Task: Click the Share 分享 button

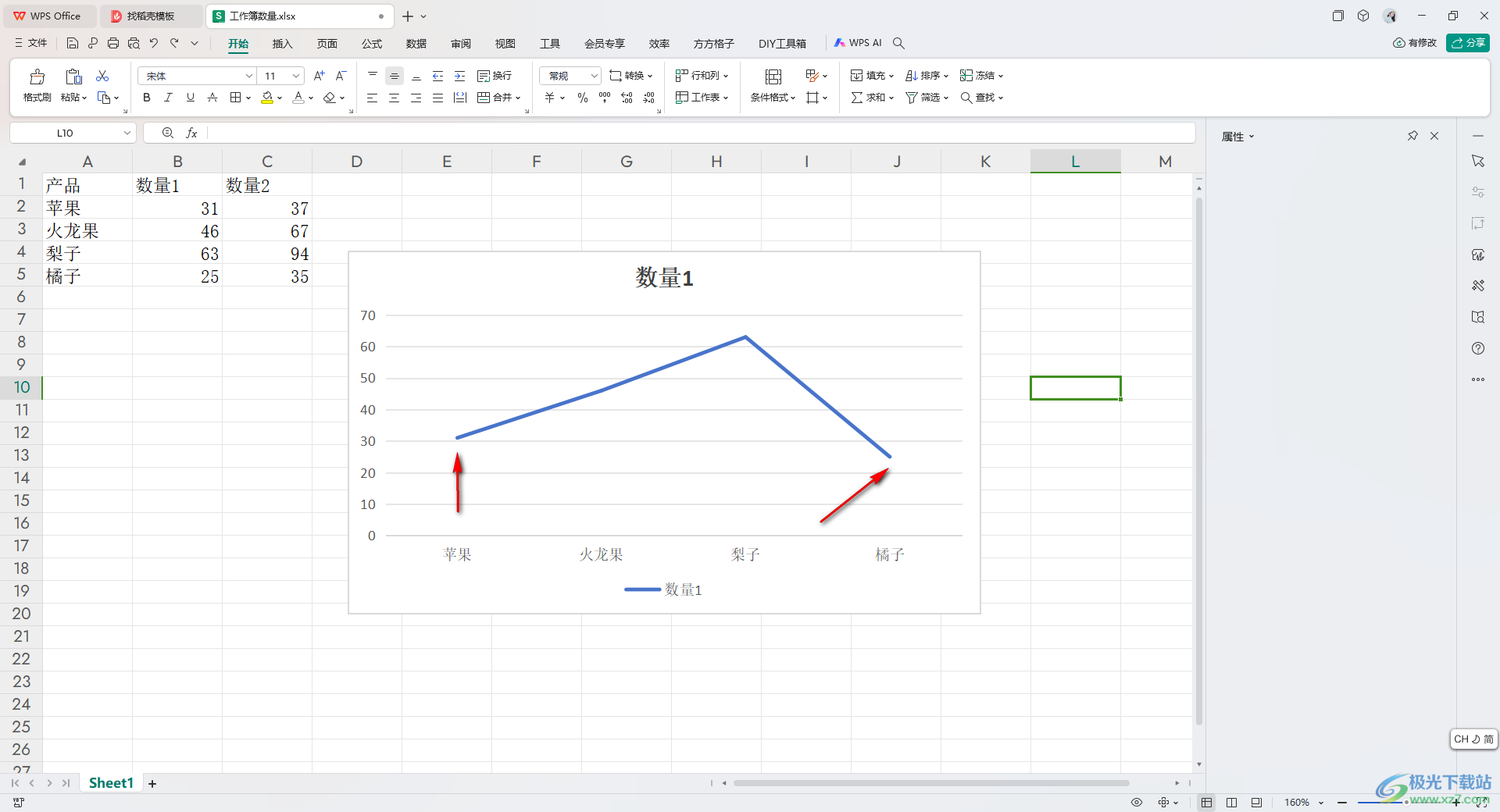Action: (x=1468, y=43)
